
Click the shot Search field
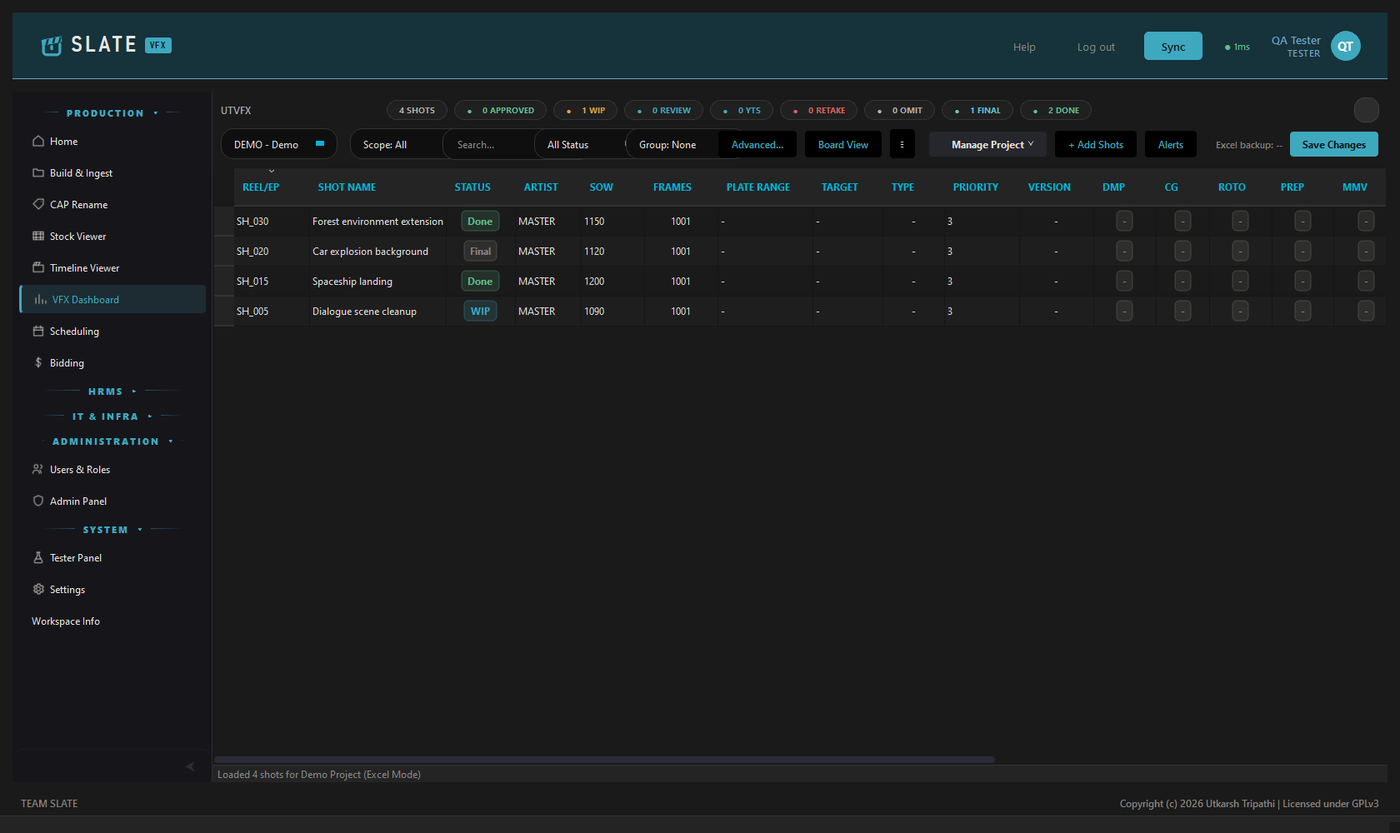[x=490, y=144]
